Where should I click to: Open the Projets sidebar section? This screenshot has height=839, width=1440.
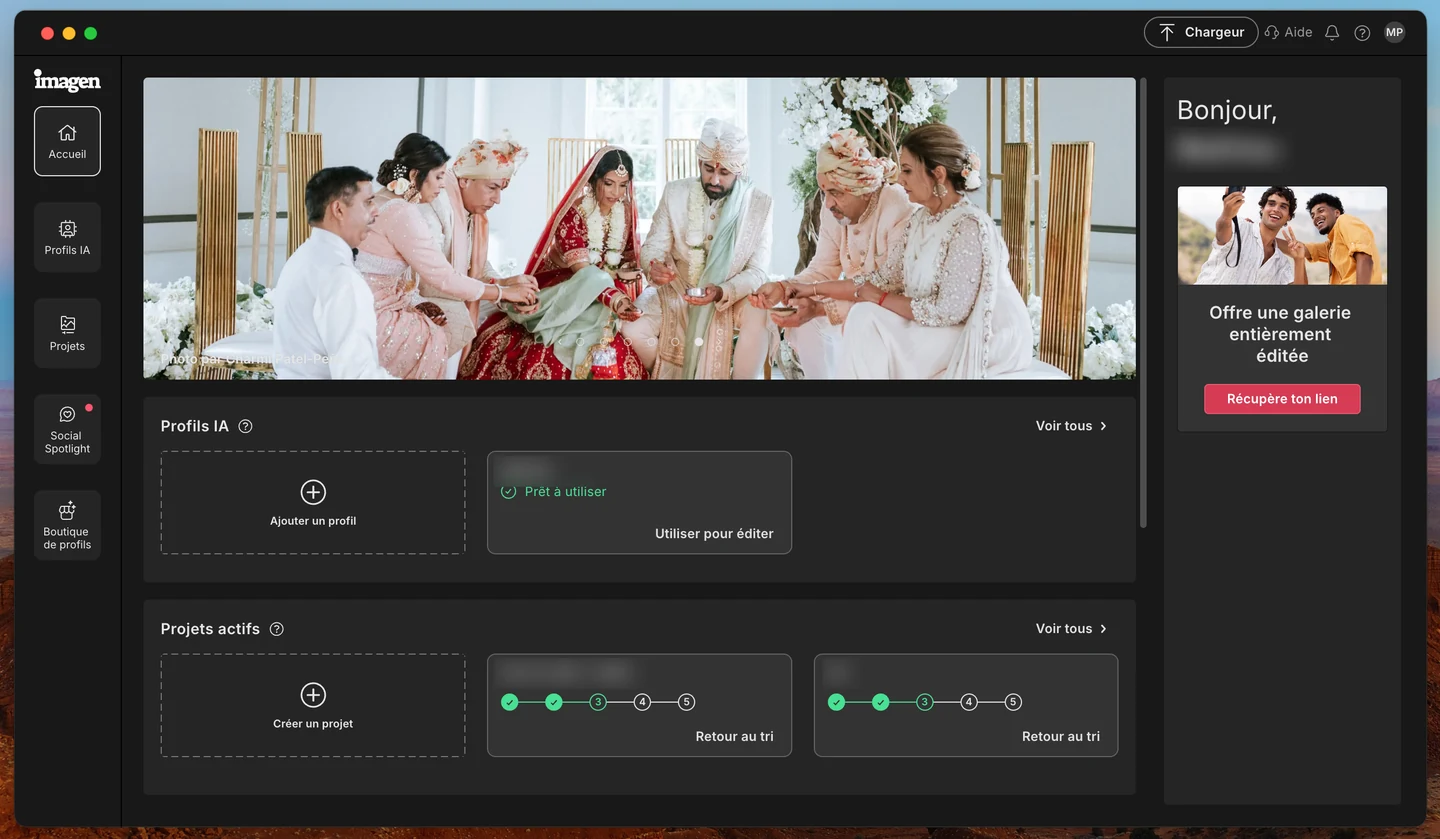67,333
